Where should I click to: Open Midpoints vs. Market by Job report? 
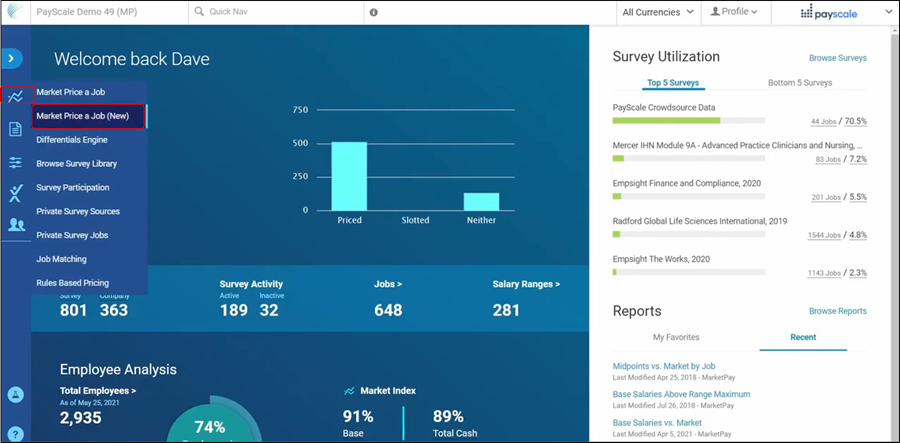(679, 366)
